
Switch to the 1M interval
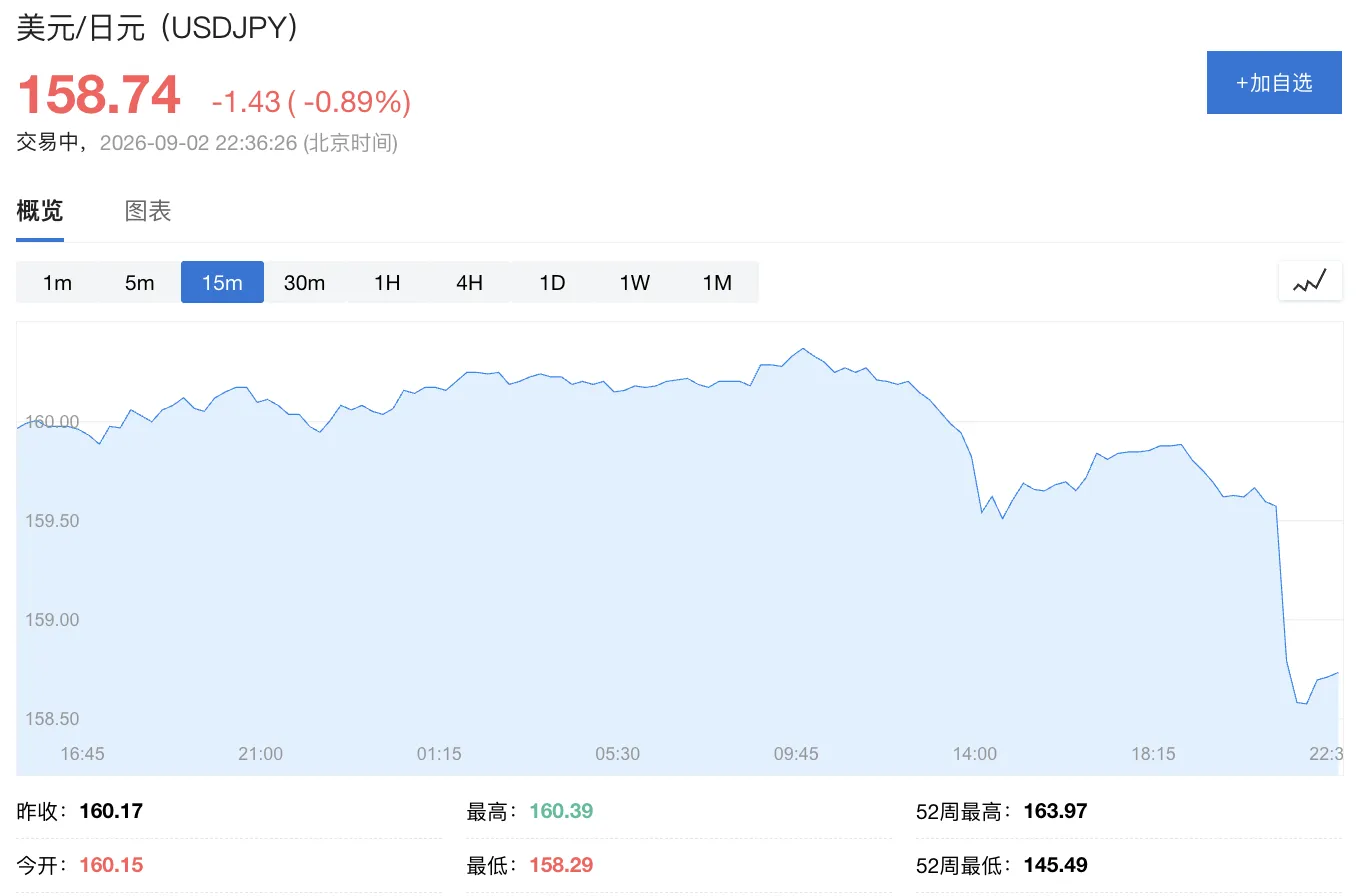(717, 282)
